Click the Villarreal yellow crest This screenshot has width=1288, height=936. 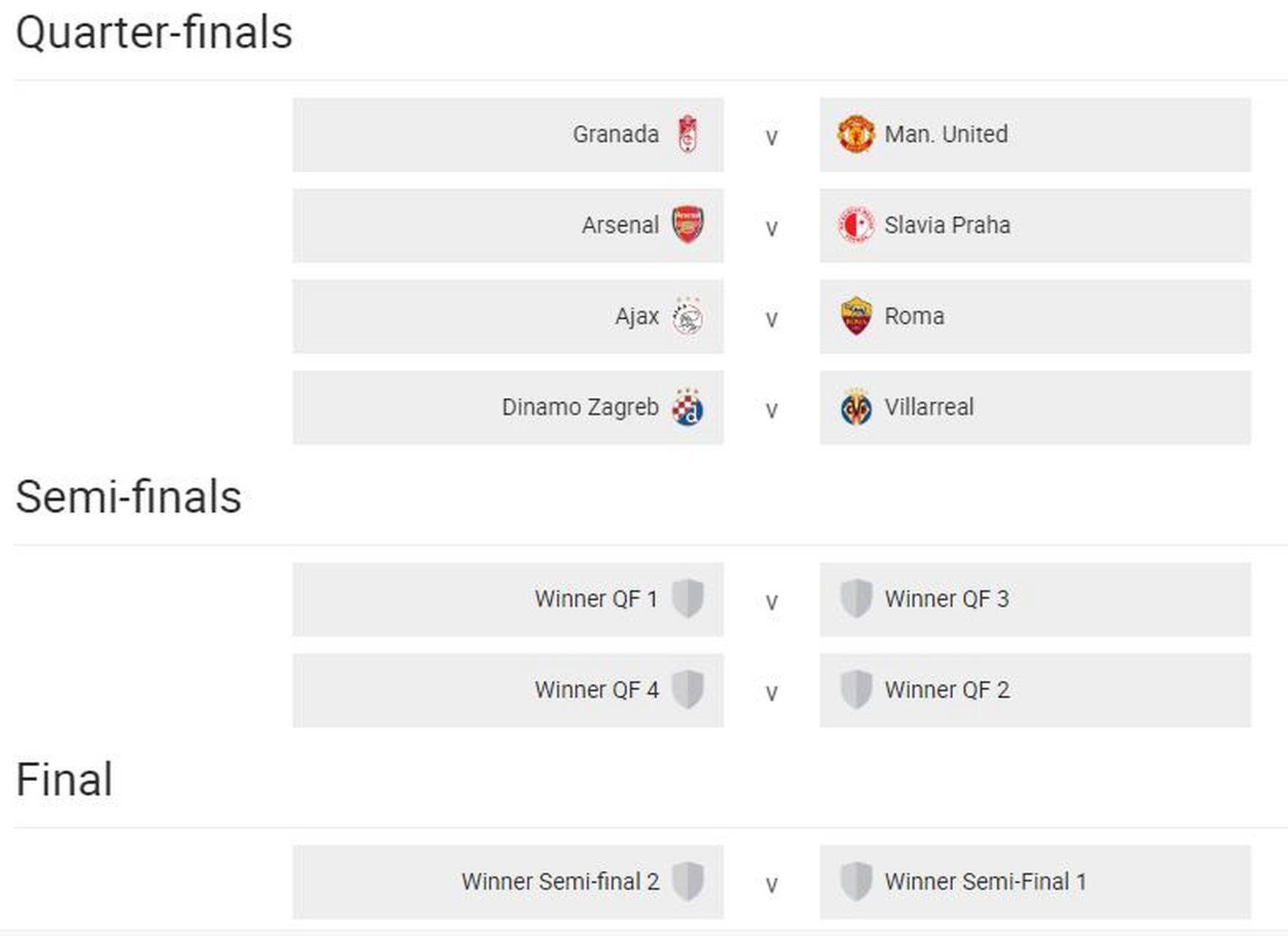tap(855, 407)
